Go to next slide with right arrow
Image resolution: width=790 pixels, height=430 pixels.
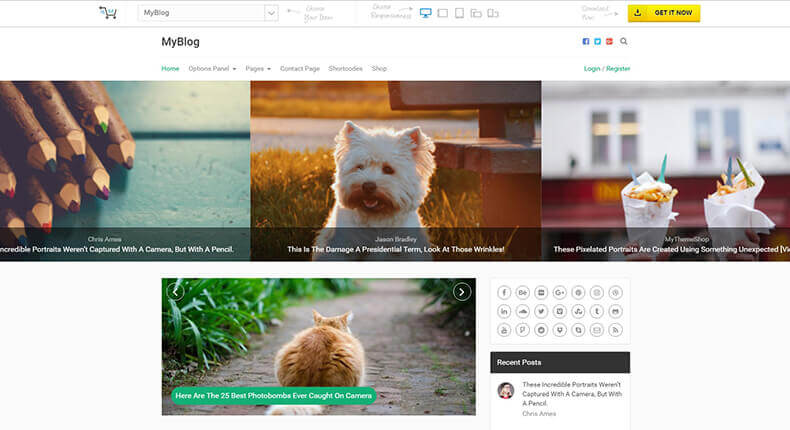[462, 292]
